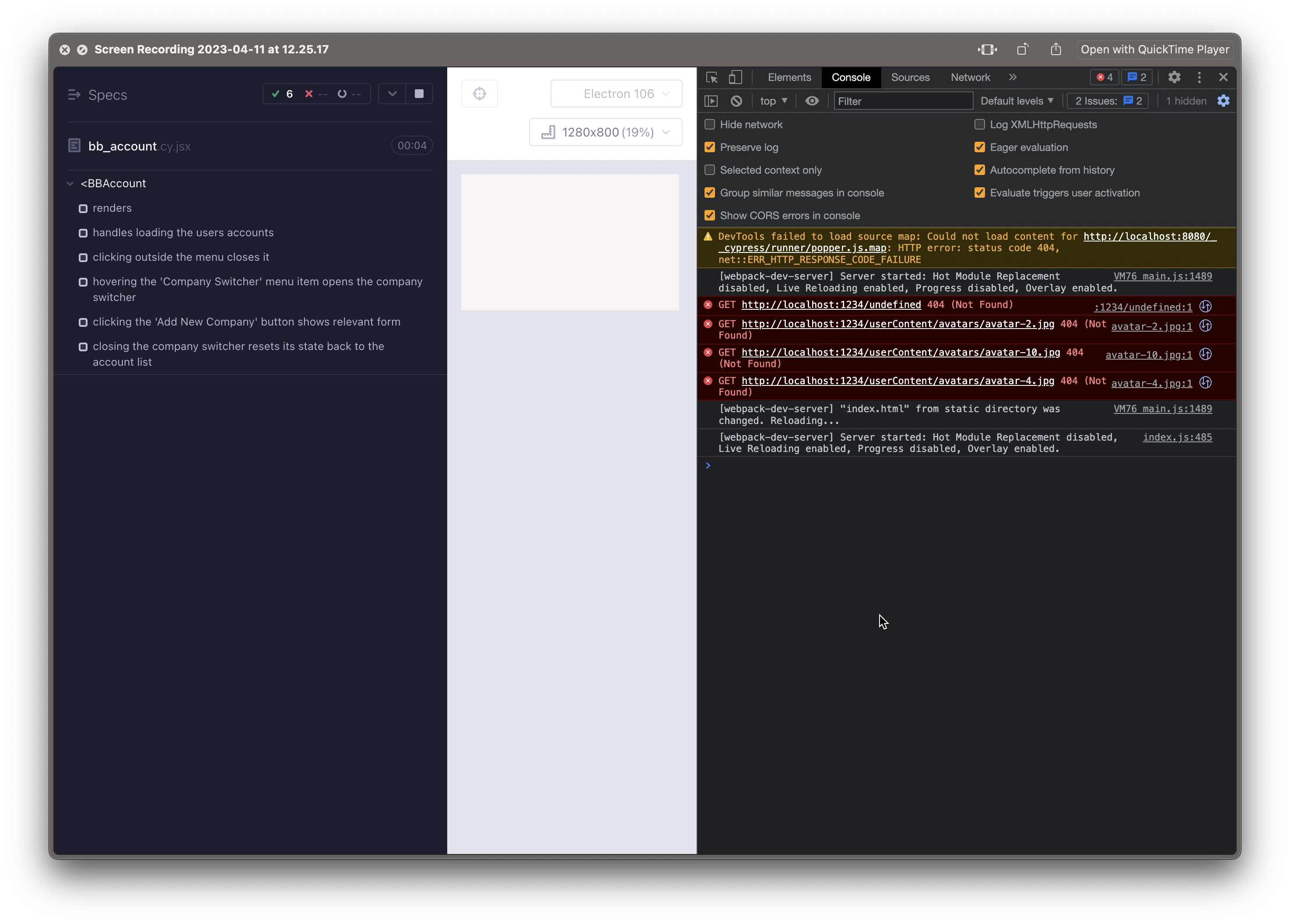Open the console sidebar panel icon
Viewport: 1290px width, 924px height.
pyautogui.click(x=711, y=101)
